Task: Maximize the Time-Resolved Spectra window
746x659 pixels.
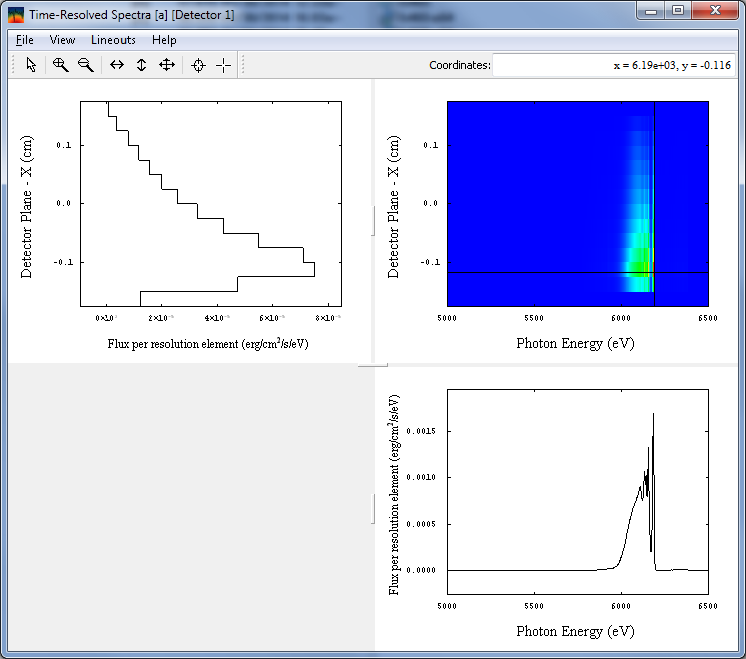Action: coord(678,11)
